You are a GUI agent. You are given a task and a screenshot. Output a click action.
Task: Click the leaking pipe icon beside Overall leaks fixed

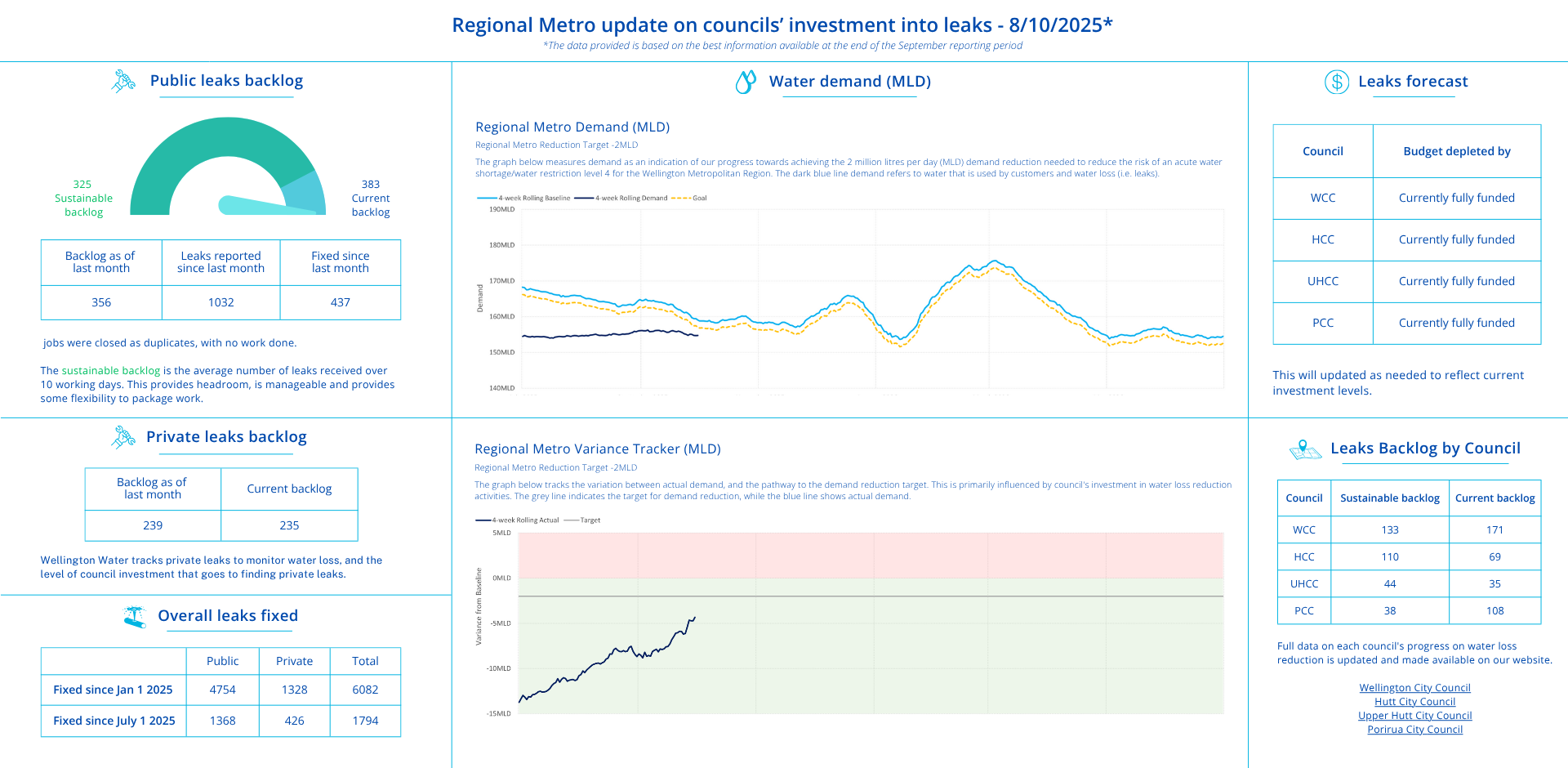(135, 617)
